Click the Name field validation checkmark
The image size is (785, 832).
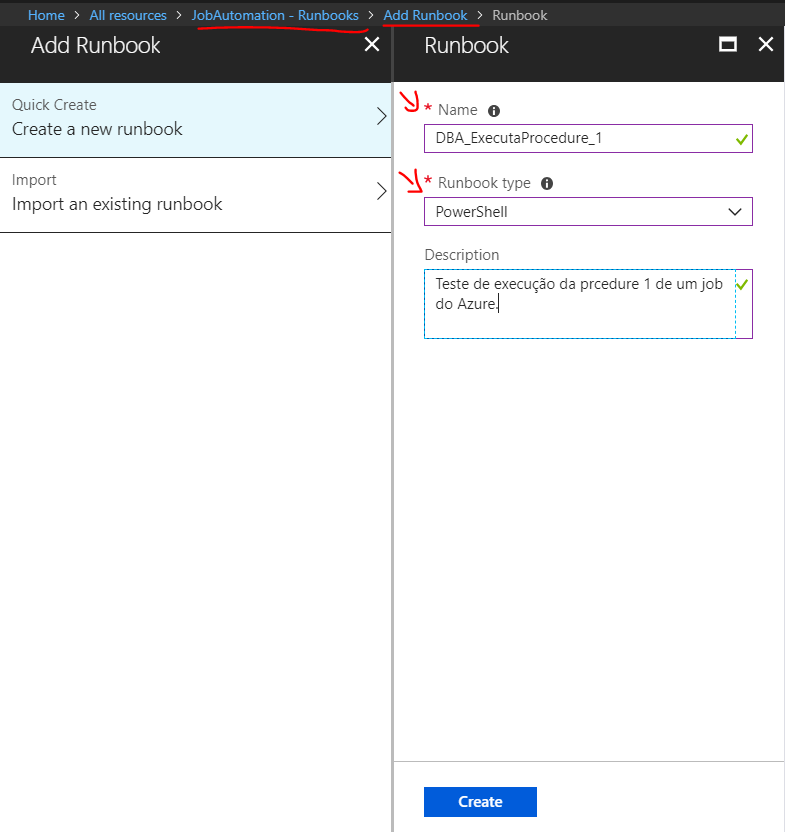(741, 139)
